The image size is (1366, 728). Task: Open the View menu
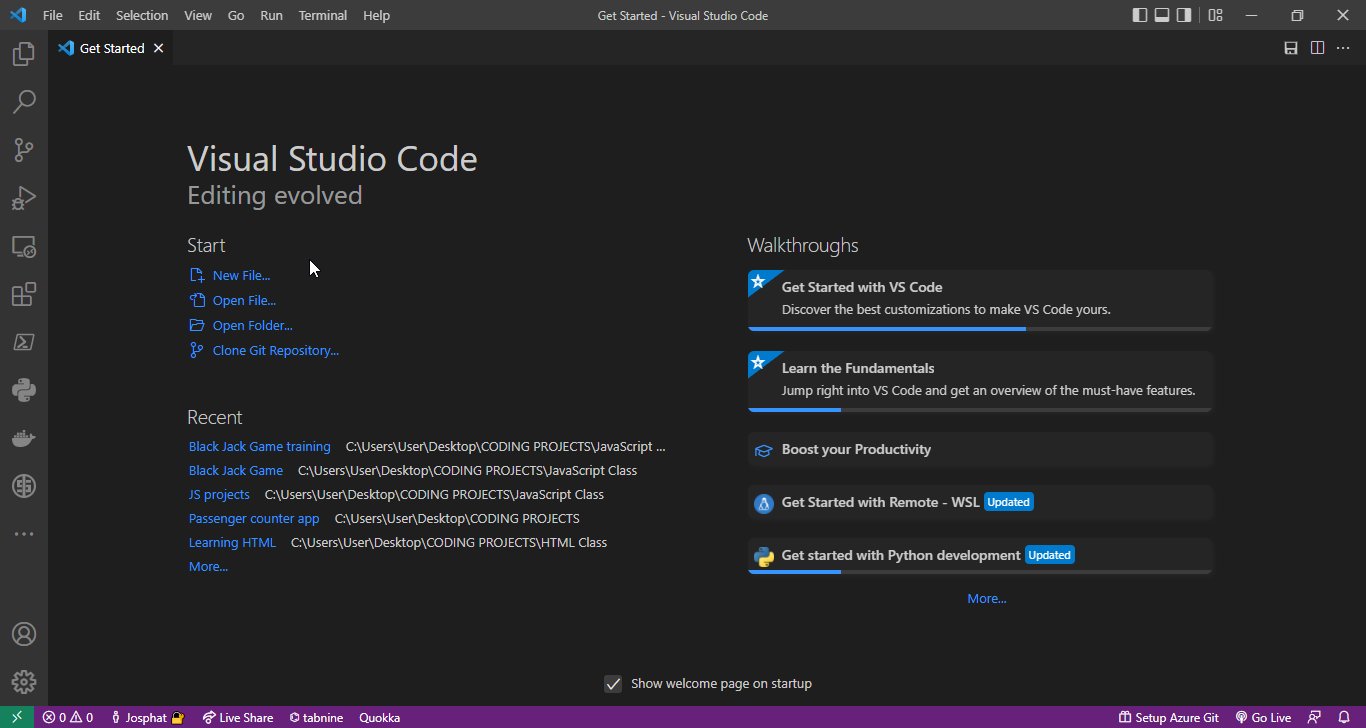[198, 15]
